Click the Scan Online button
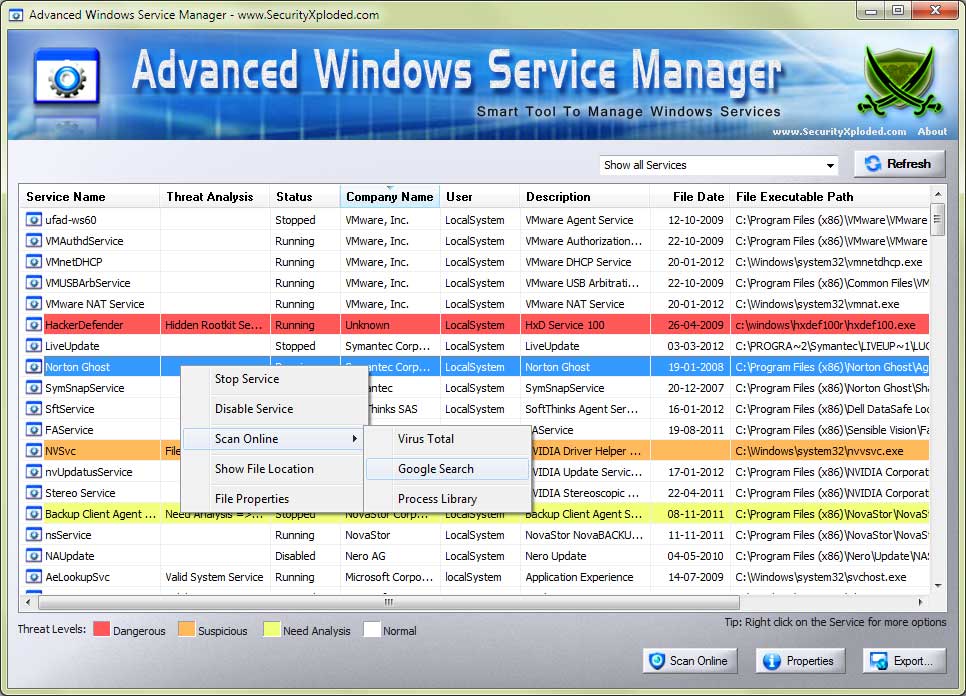Image resolution: width=966 pixels, height=696 pixels. [x=689, y=661]
